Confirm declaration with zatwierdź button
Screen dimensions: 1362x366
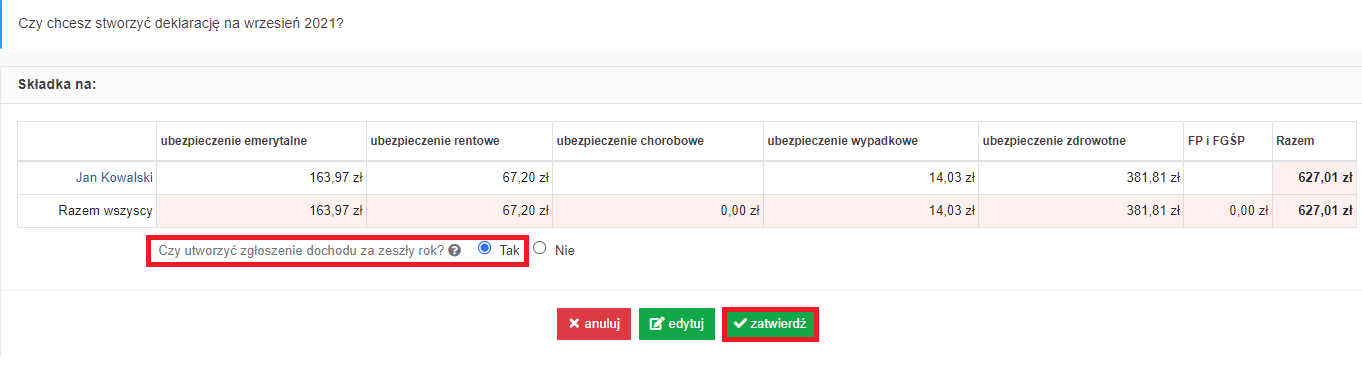770,324
